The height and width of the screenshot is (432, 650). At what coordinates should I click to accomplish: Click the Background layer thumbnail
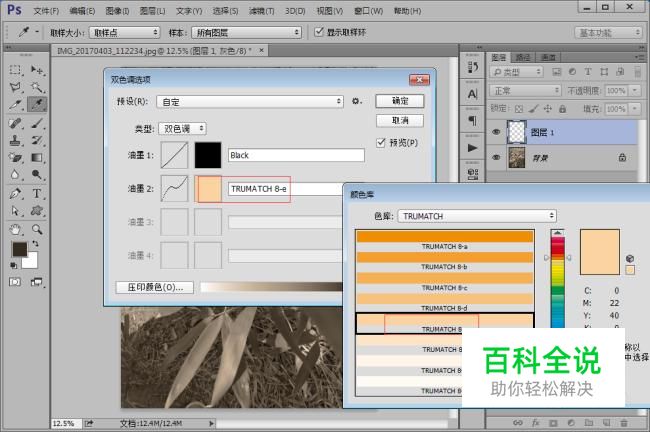coord(517,158)
